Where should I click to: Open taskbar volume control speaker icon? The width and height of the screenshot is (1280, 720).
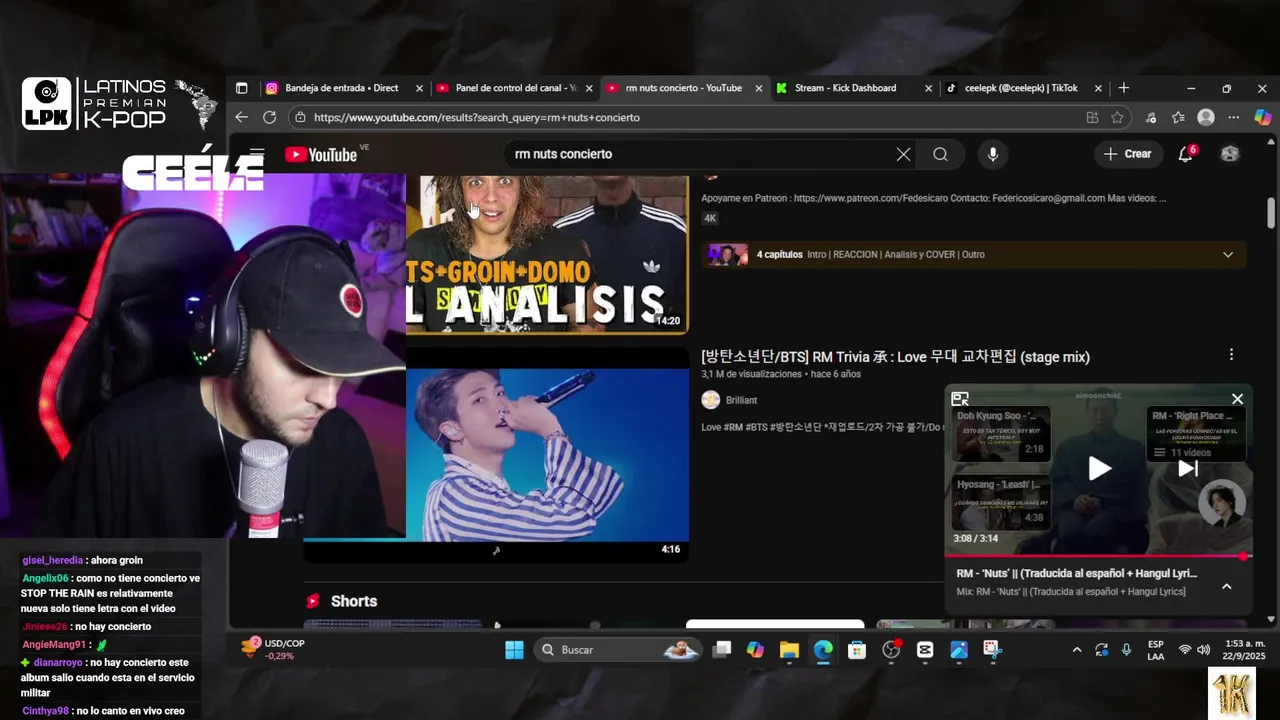[x=1204, y=650]
